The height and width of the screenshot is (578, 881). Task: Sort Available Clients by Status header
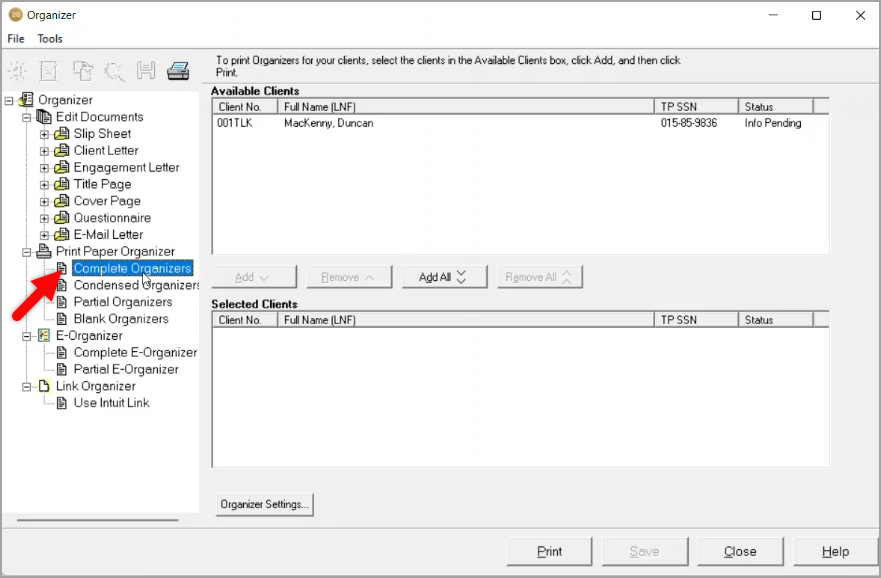776,107
